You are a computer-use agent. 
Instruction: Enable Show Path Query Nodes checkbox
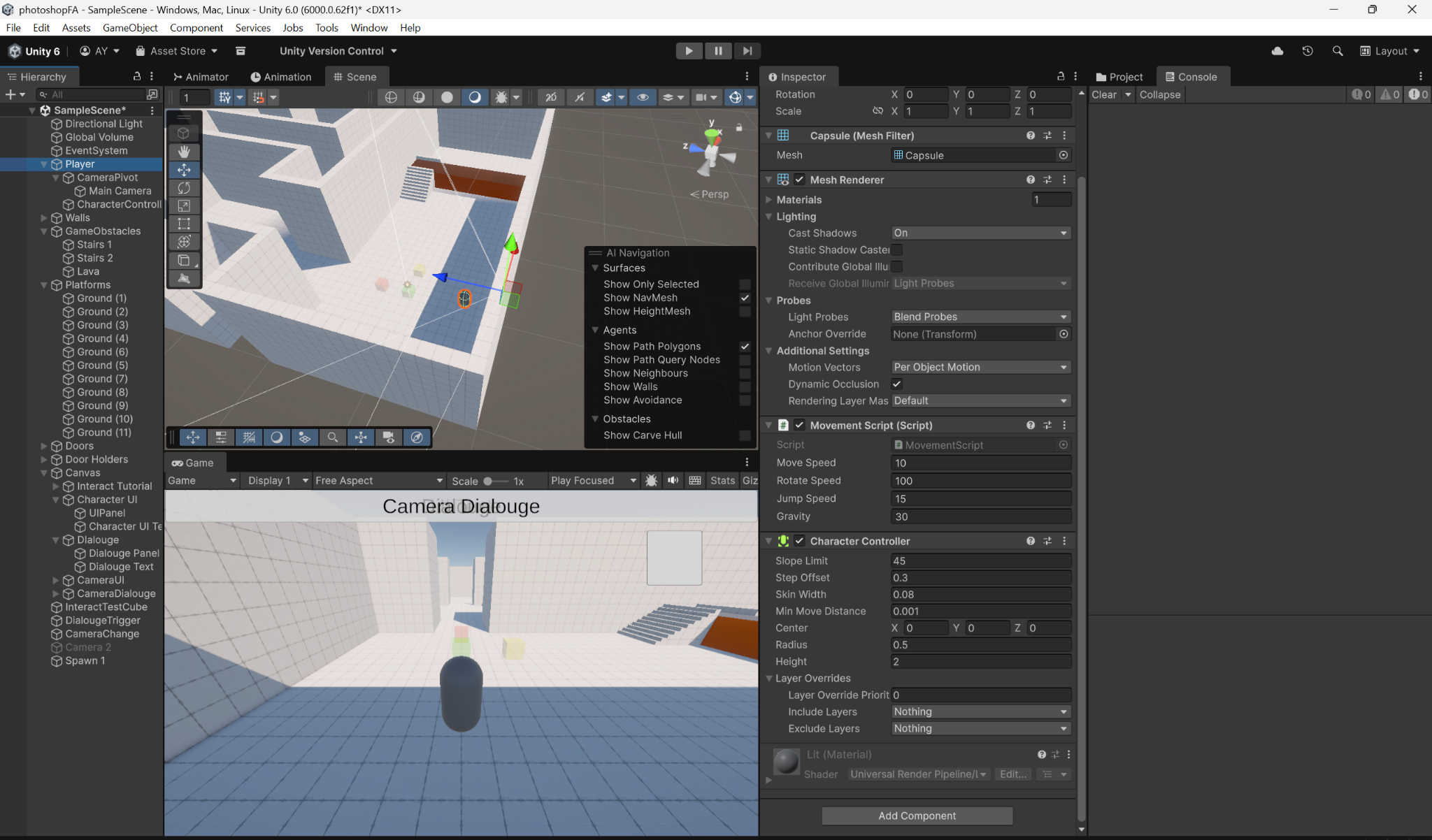(745, 360)
